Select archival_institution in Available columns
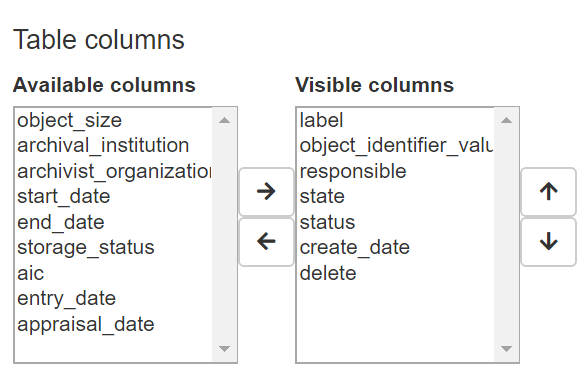588x384 pixels. click(114, 146)
